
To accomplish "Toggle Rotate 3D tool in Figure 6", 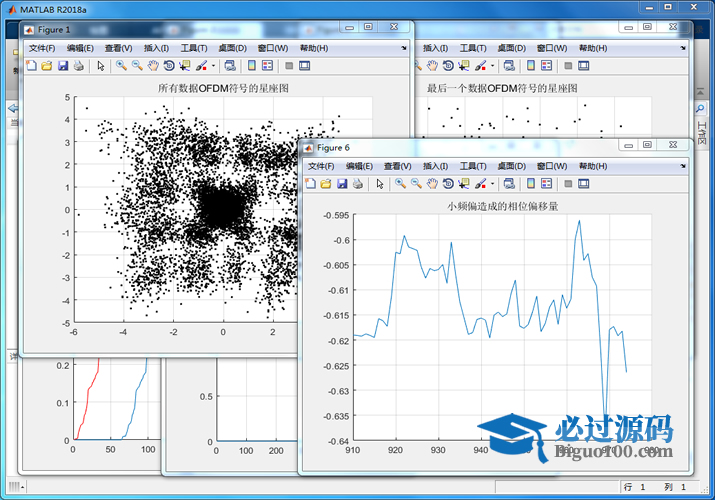I will [448, 184].
